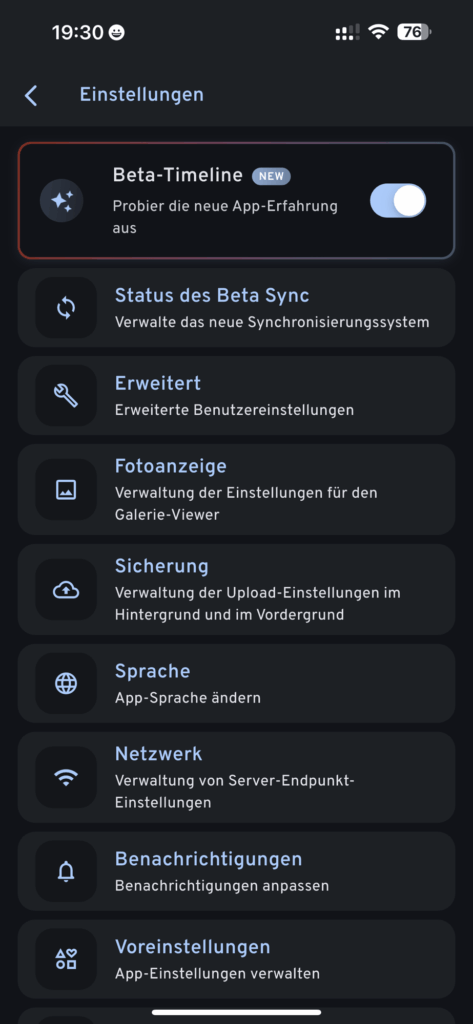Screen dimensions: 473x1024
Task: Select Sprache to change app language
Action: [236, 683]
